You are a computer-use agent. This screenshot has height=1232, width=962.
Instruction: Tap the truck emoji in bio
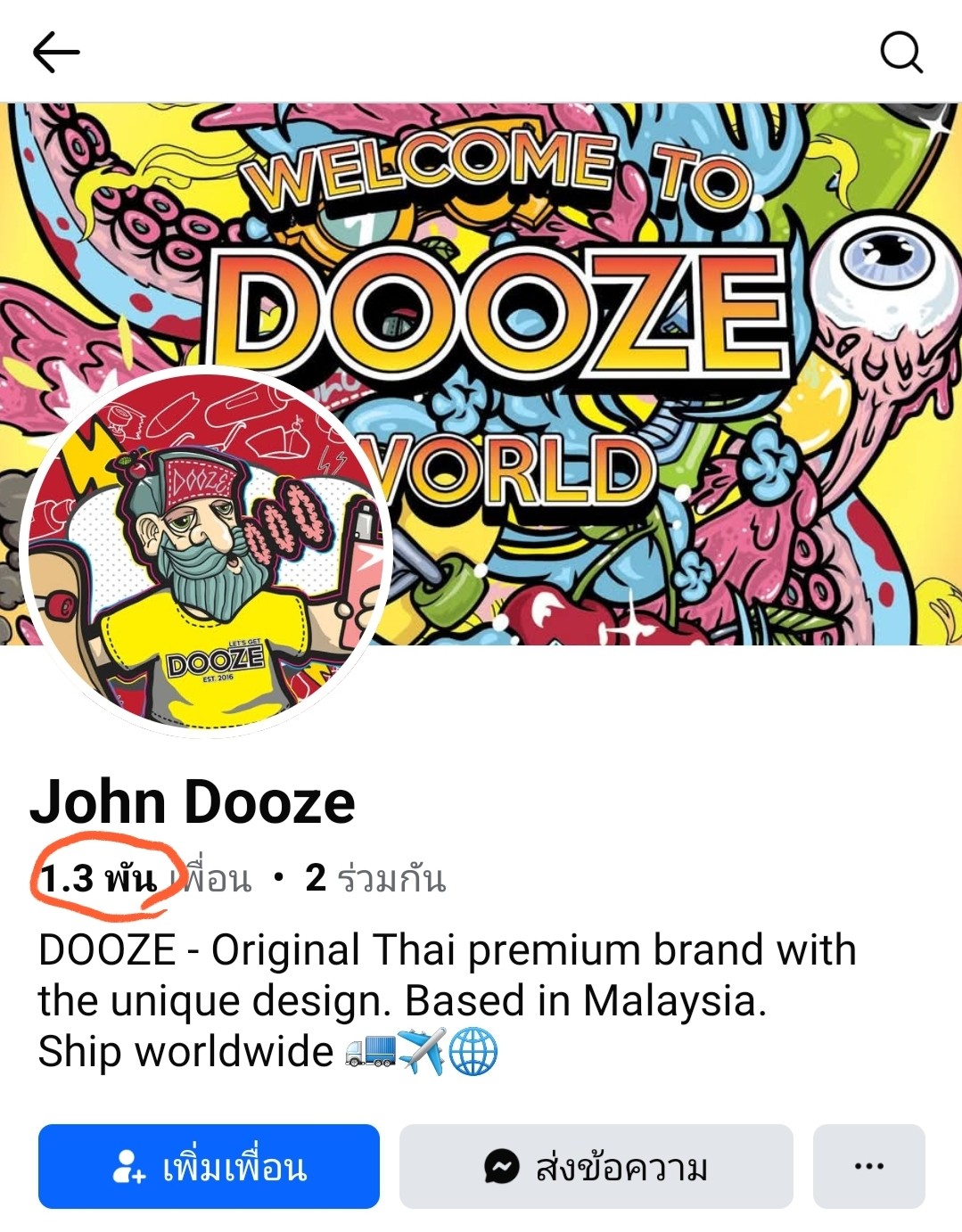370,1052
